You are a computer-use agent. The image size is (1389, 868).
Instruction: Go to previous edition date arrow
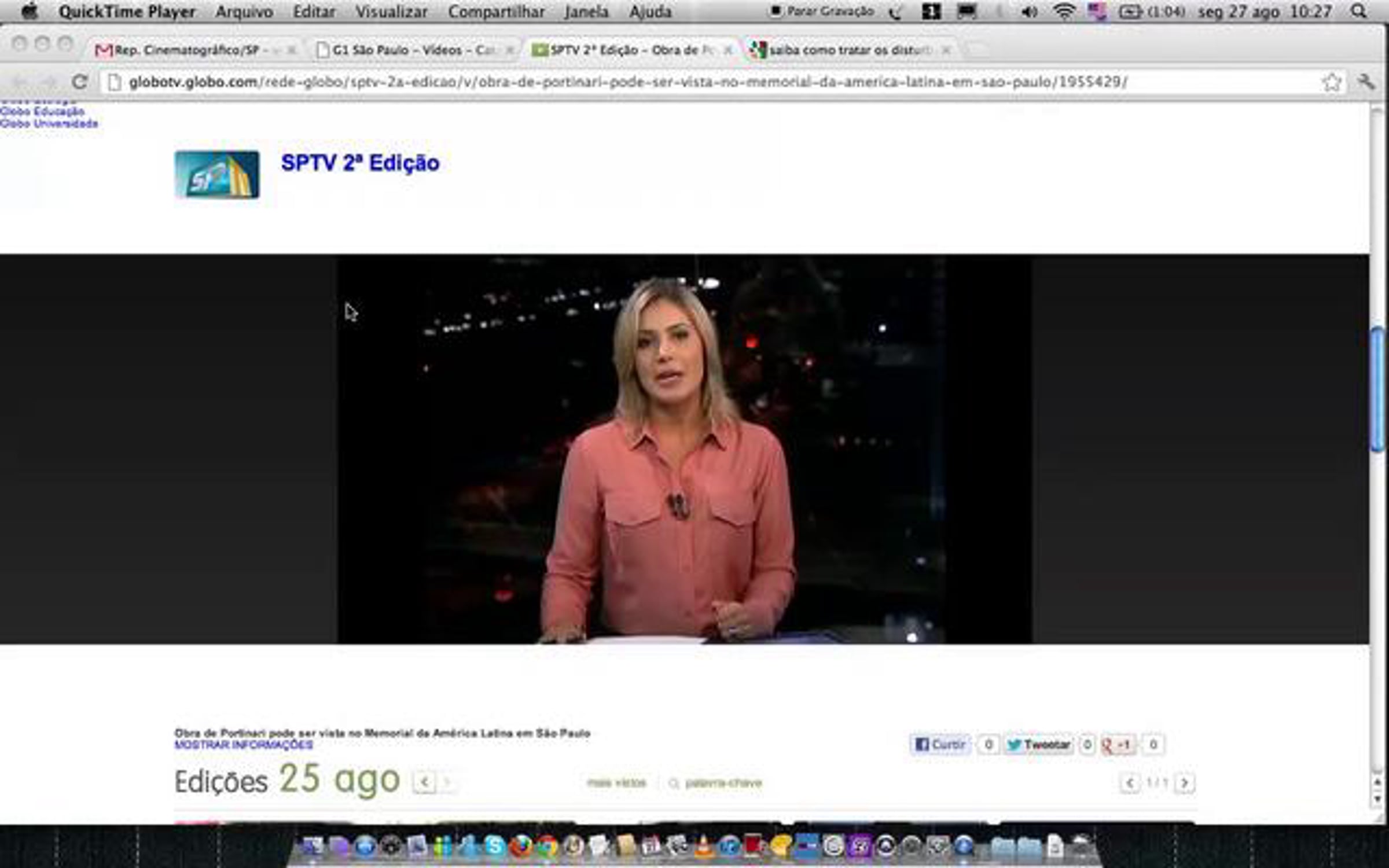424,783
